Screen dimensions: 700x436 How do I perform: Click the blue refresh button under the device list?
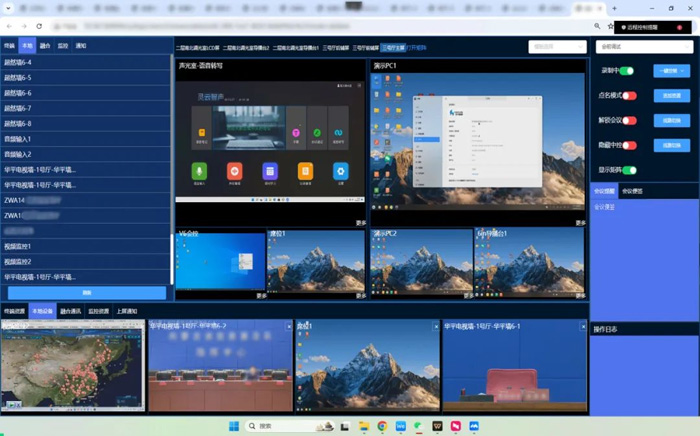(x=87, y=293)
